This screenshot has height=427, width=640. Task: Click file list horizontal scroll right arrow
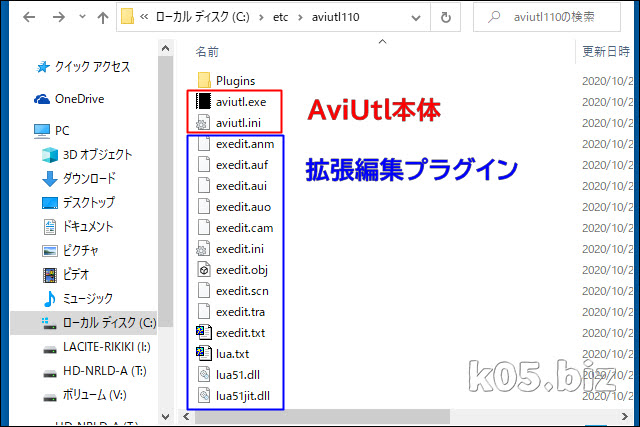click(x=625, y=416)
